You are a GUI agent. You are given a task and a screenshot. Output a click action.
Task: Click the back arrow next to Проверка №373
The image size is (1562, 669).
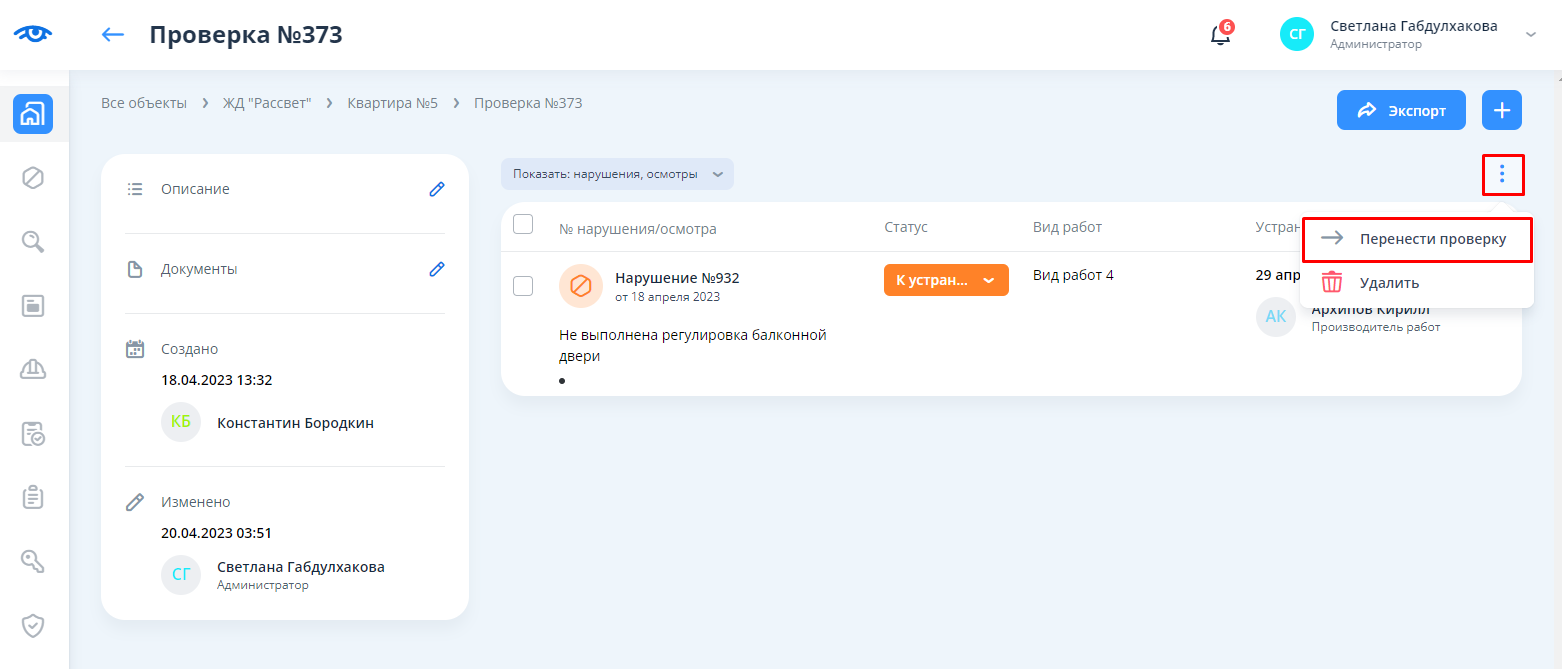[113, 35]
